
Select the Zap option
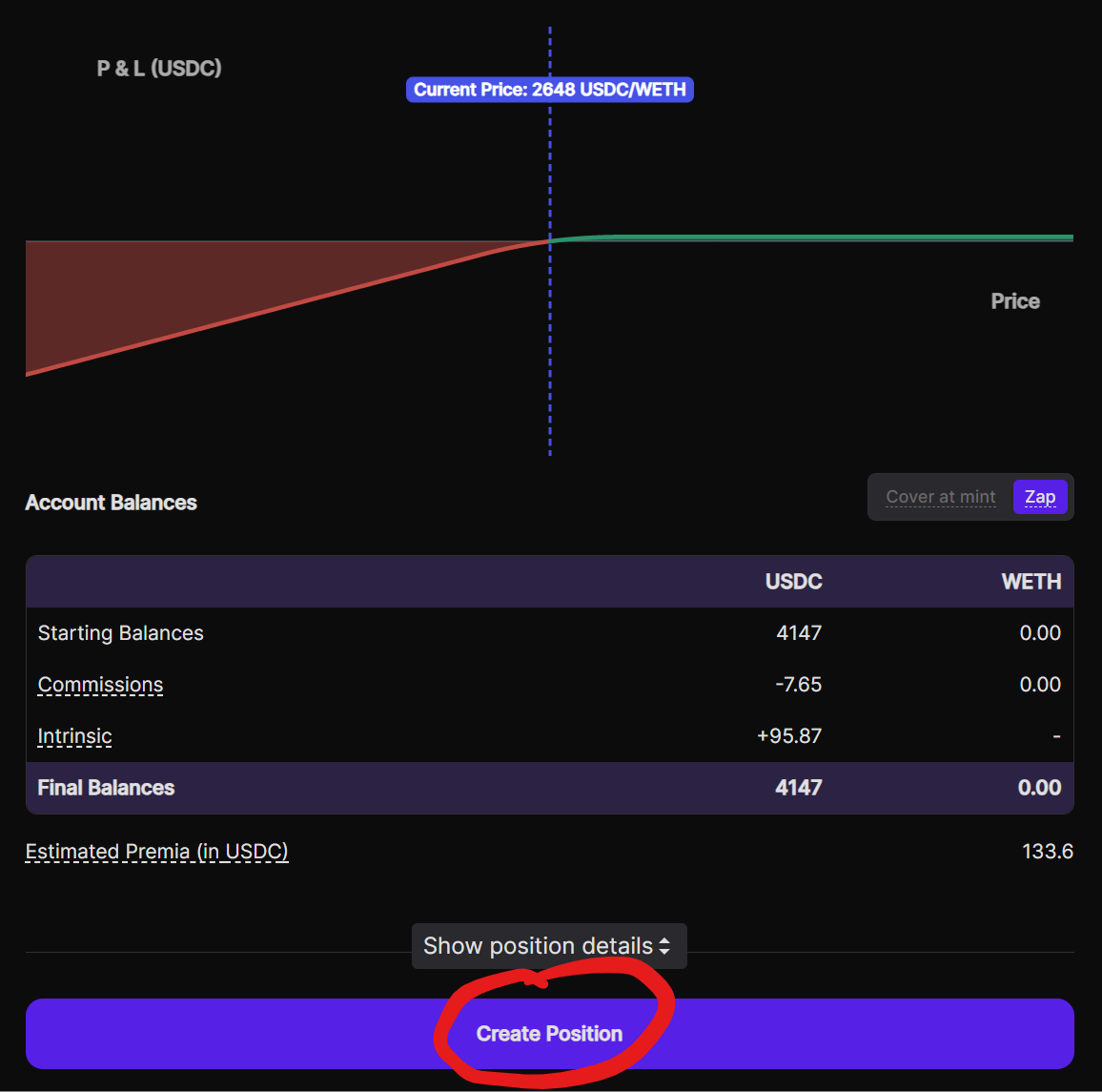[x=1039, y=497]
